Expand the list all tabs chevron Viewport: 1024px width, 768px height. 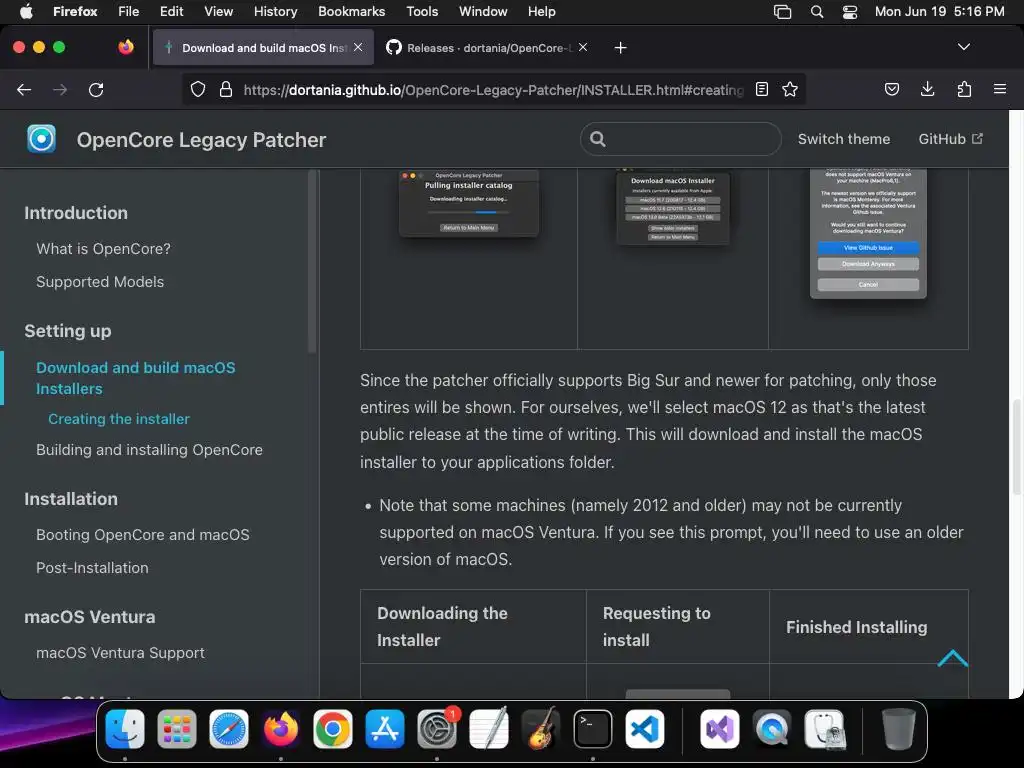coord(963,47)
